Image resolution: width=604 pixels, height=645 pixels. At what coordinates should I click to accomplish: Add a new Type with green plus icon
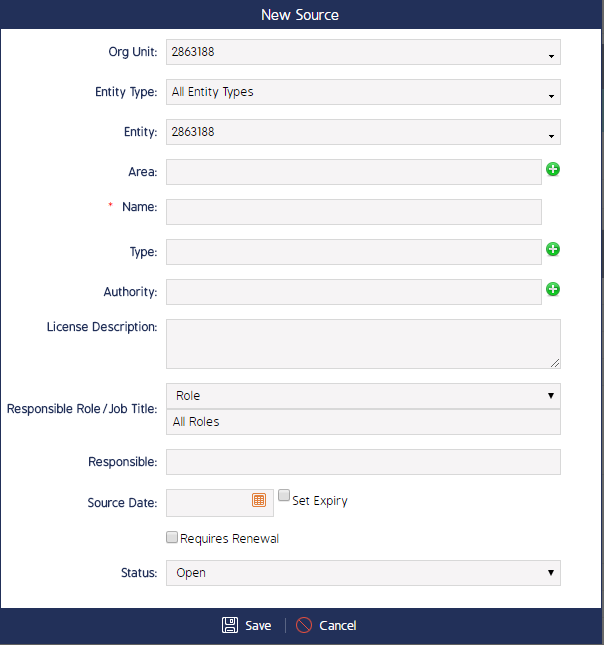(553, 249)
